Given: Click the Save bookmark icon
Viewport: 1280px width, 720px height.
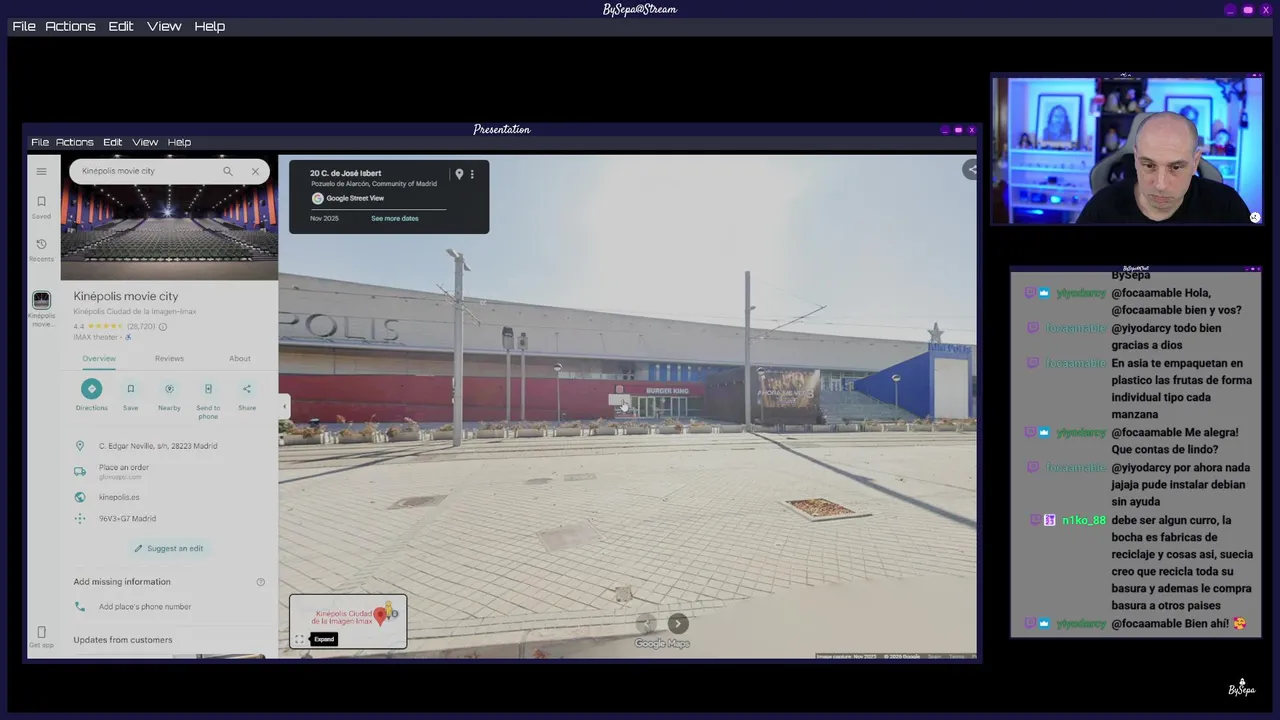Looking at the screenshot, I should [130, 389].
